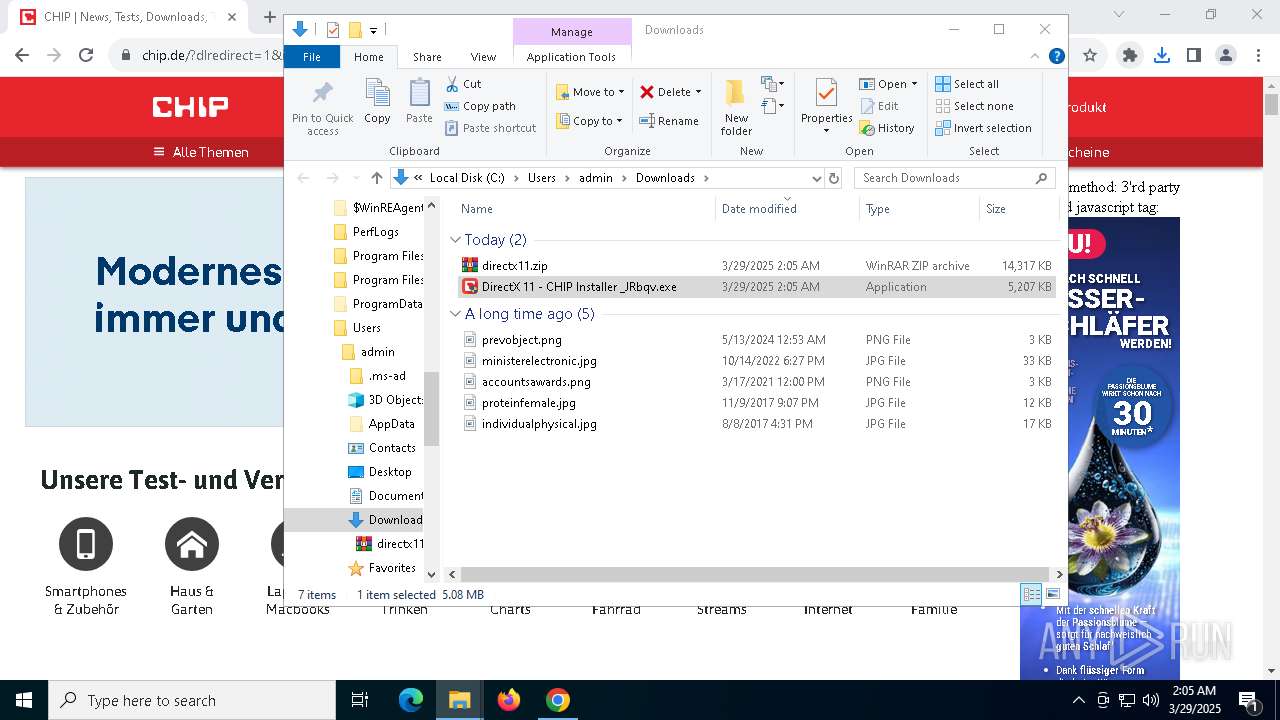The width and height of the screenshot is (1280, 720).
Task: Open Haus & Garten category
Action: 192,565
